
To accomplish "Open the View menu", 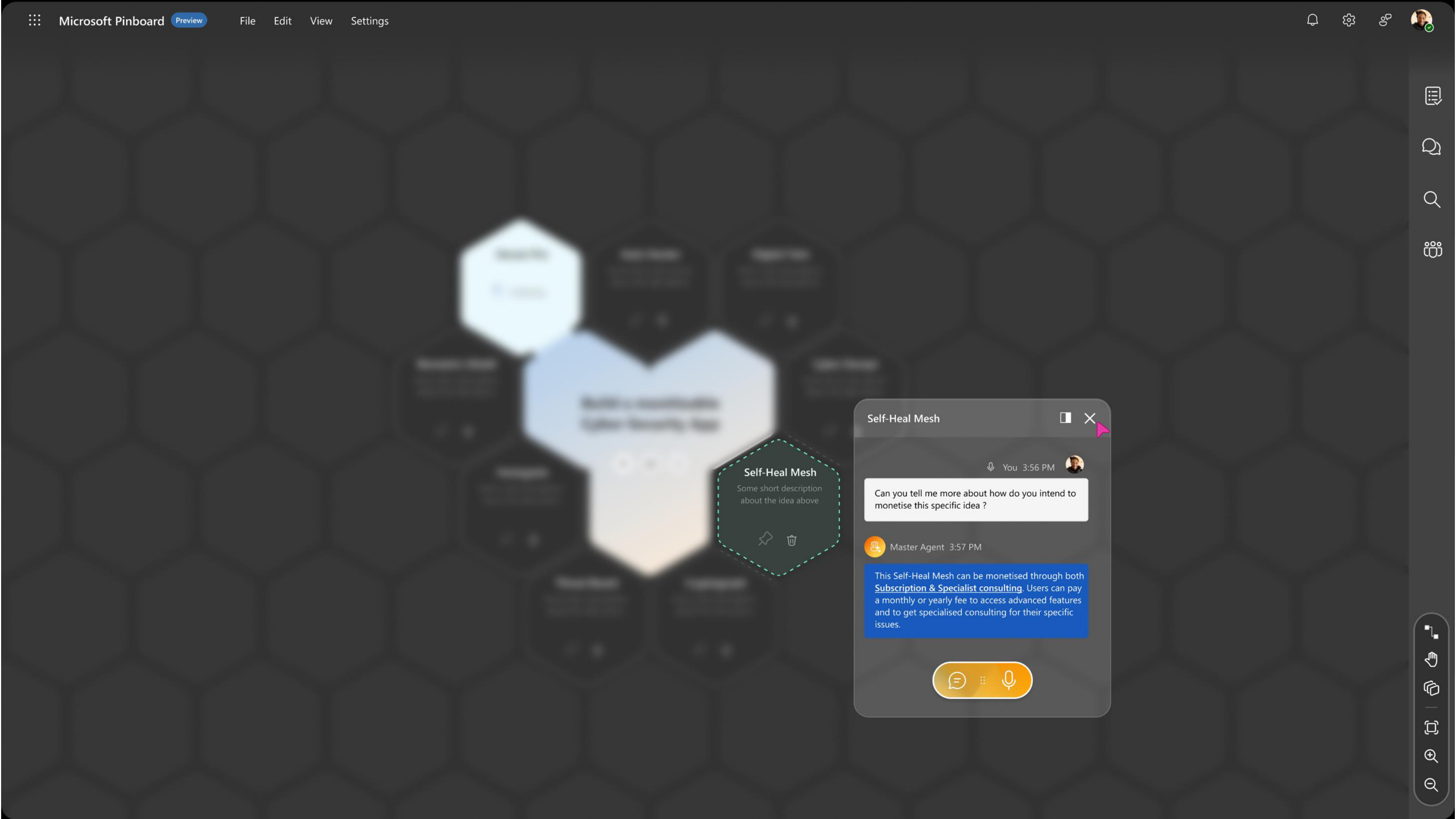I will tap(320, 21).
